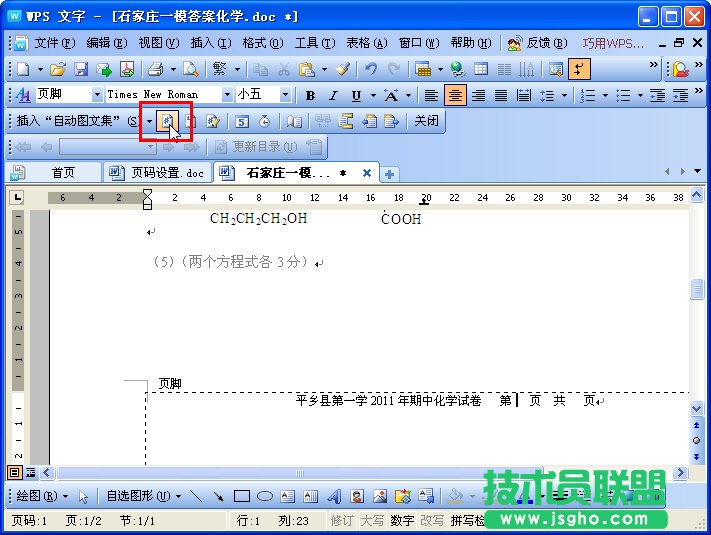Expand line spacing dropdown arrow
The image size is (711, 535).
click(x=565, y=95)
